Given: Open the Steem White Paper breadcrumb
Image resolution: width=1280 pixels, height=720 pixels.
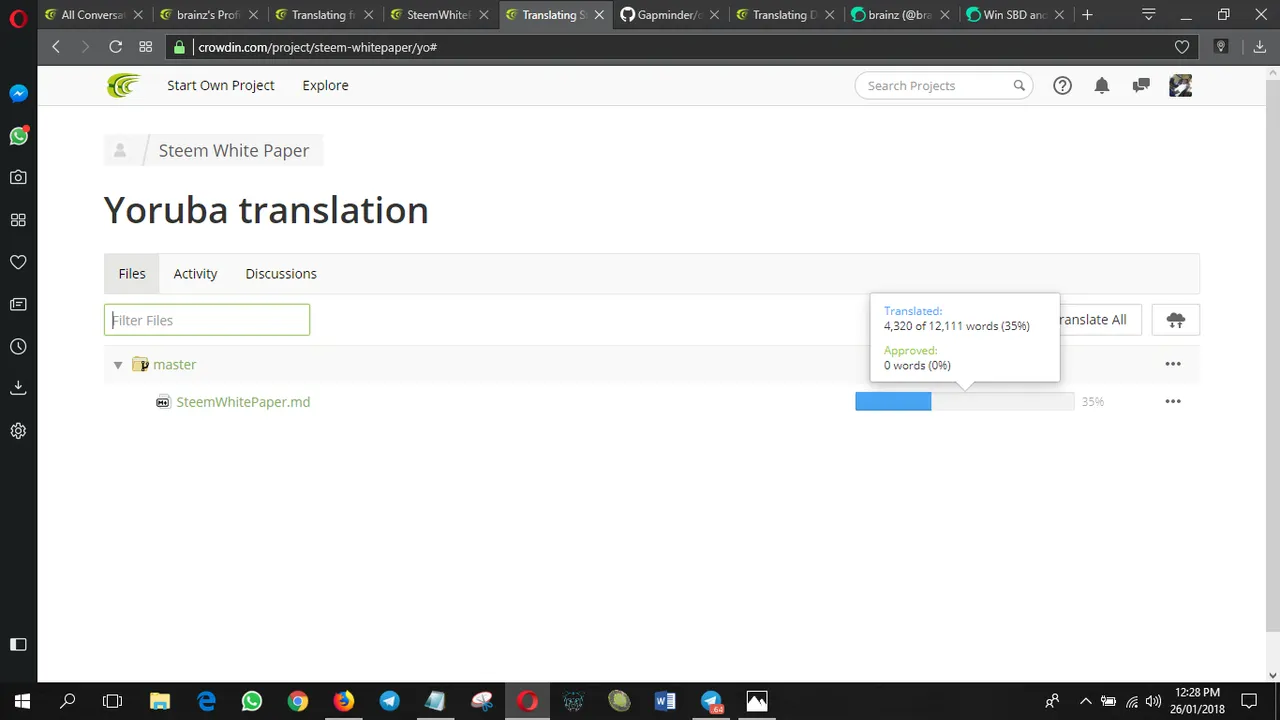Looking at the screenshot, I should click(x=233, y=151).
